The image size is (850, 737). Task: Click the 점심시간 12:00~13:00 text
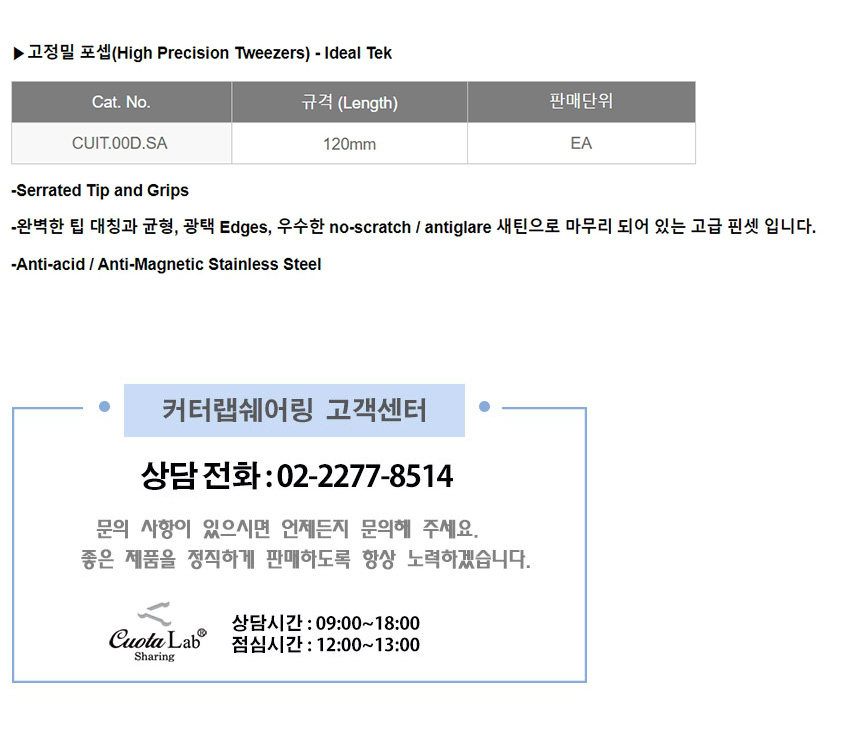point(326,645)
